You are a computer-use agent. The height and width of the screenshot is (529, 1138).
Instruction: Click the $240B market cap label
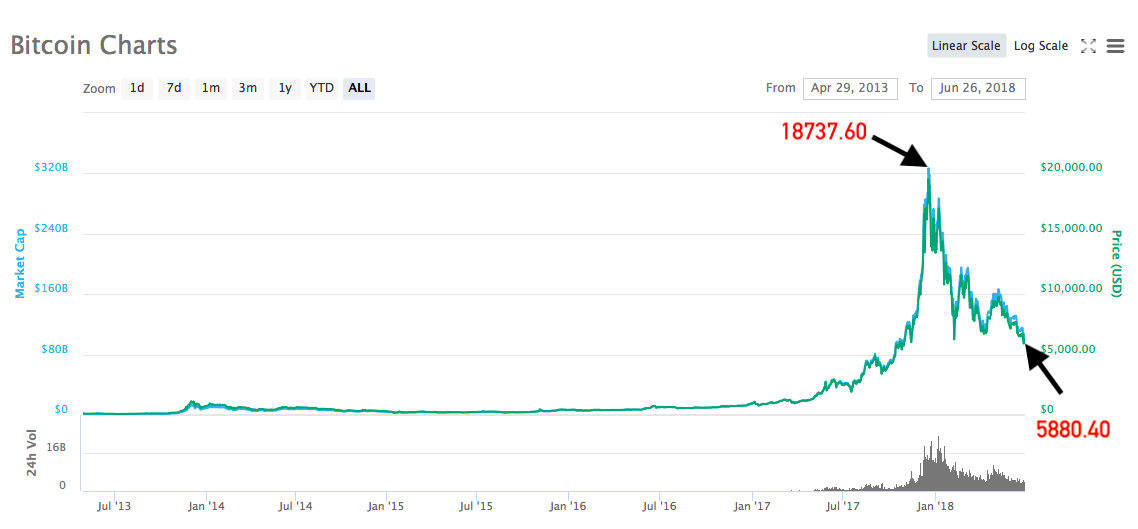(x=52, y=228)
